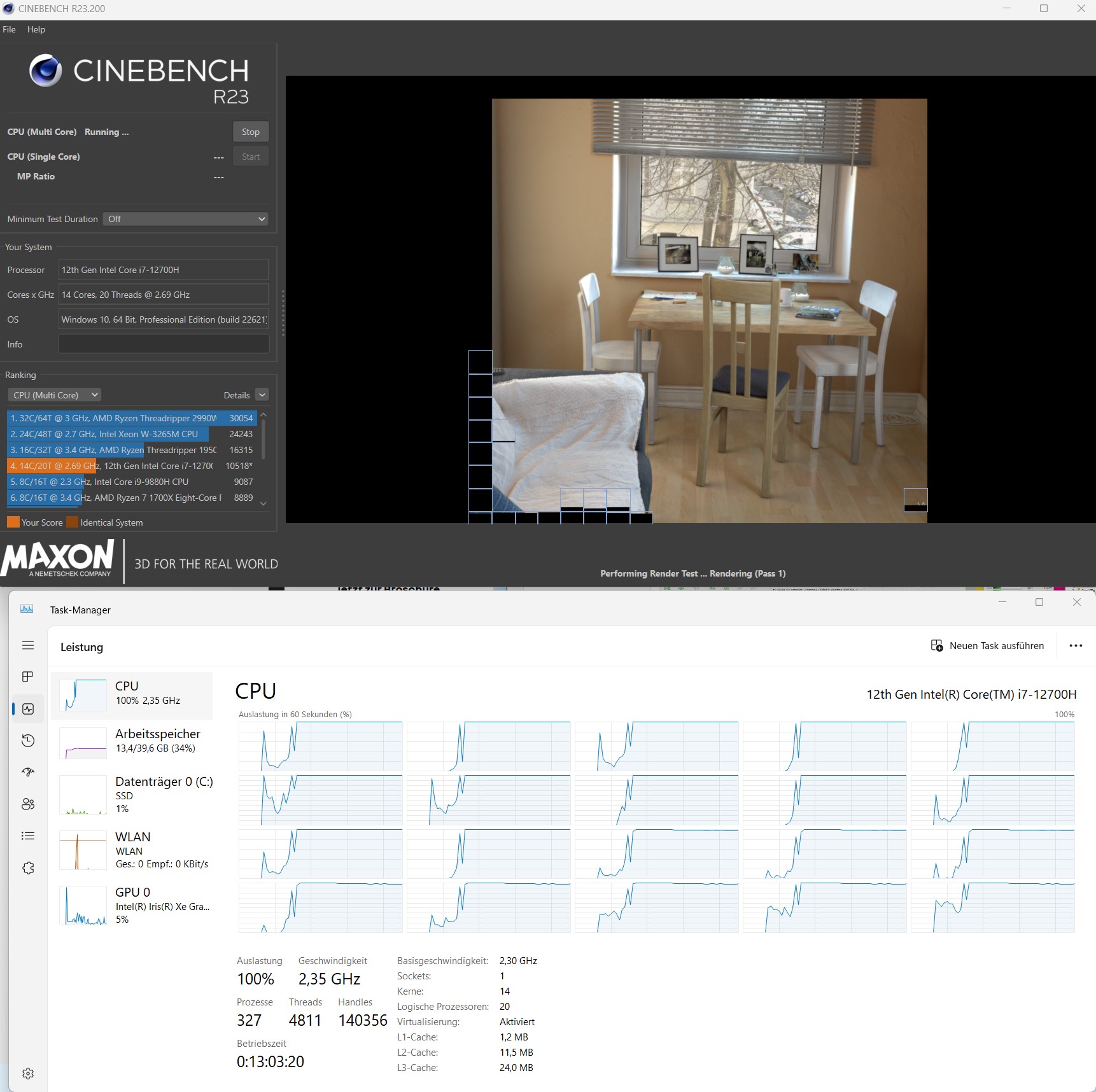This screenshot has width=1096, height=1092.
Task: Click the 100% Auslastung value
Action: coord(256,979)
